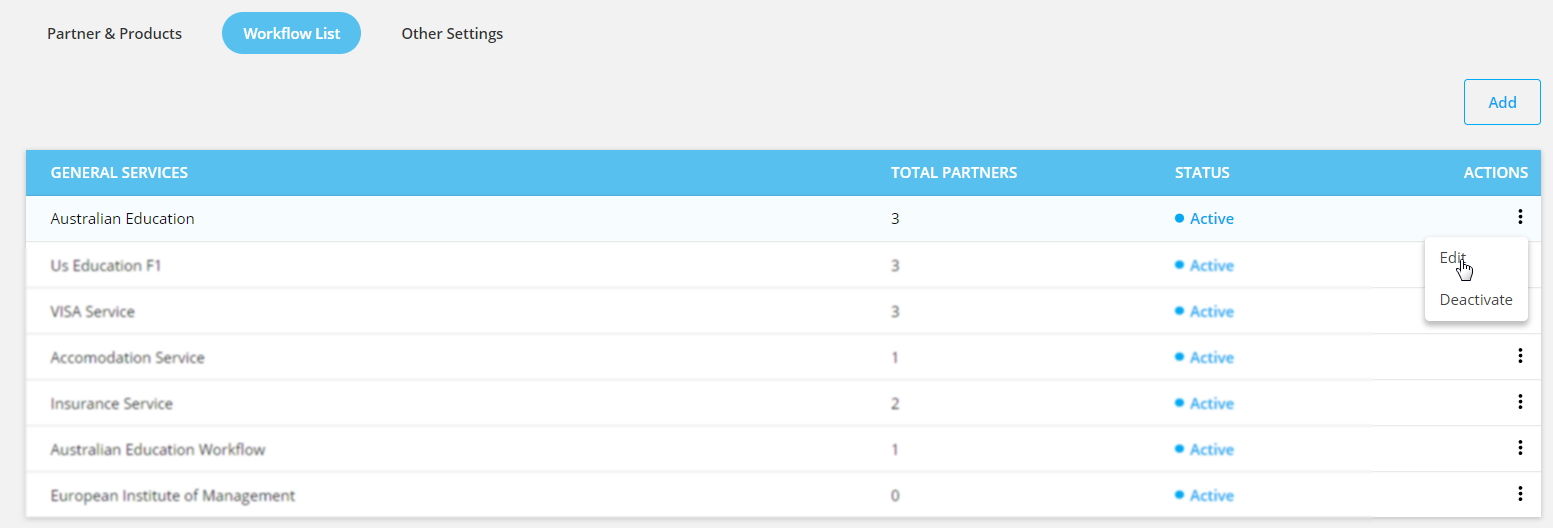Screen dimensions: 1553x528
Task: Click the Insurance Service row name
Action: pos(111,403)
